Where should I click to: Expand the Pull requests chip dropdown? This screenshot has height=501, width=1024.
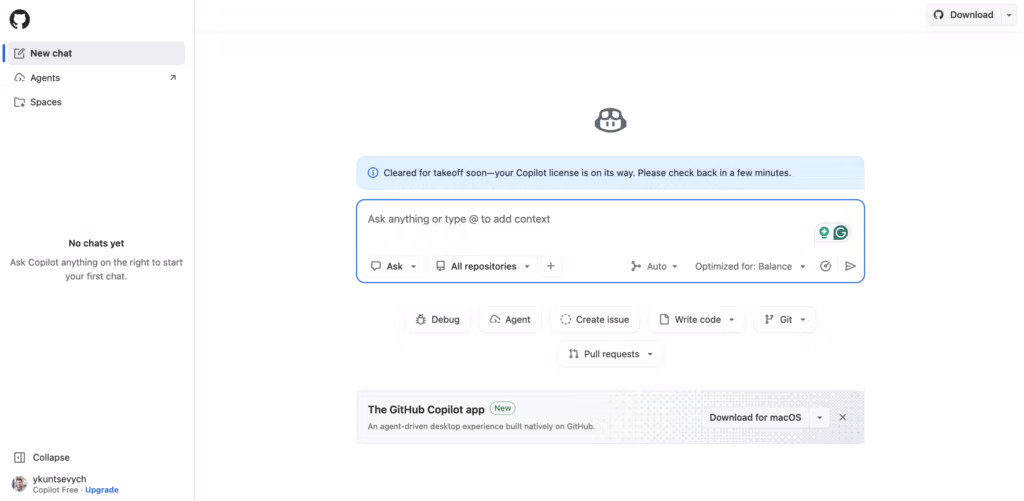(x=611, y=354)
